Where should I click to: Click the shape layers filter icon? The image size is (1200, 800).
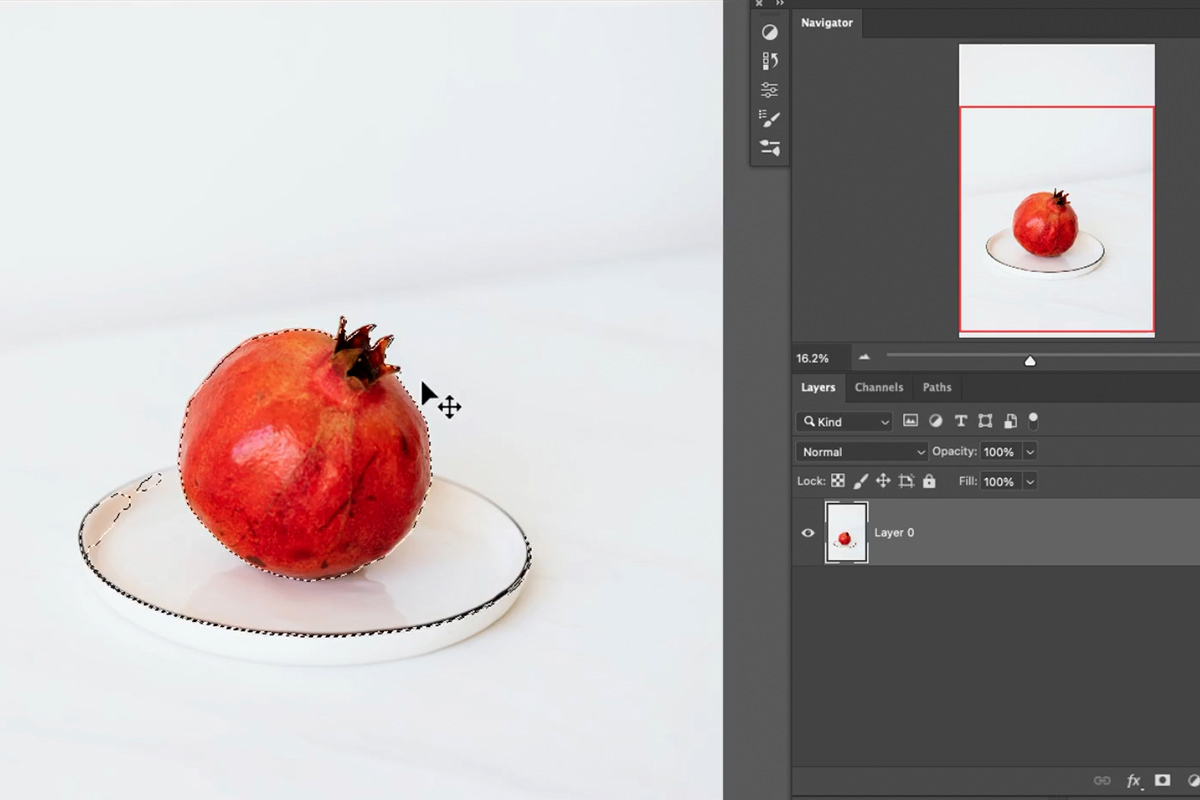point(984,421)
